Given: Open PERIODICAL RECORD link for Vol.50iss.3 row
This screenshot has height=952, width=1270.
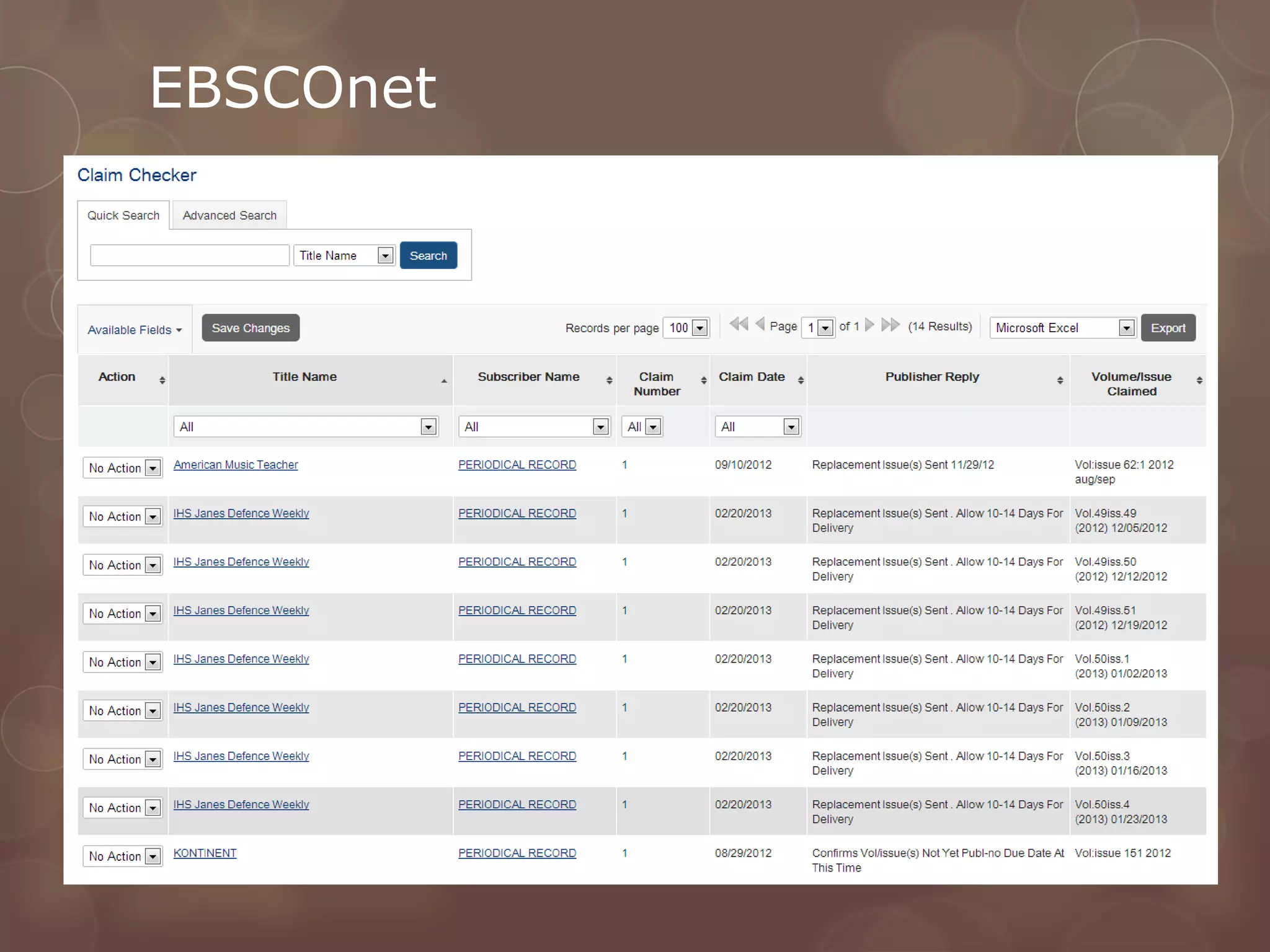Looking at the screenshot, I should tap(517, 756).
